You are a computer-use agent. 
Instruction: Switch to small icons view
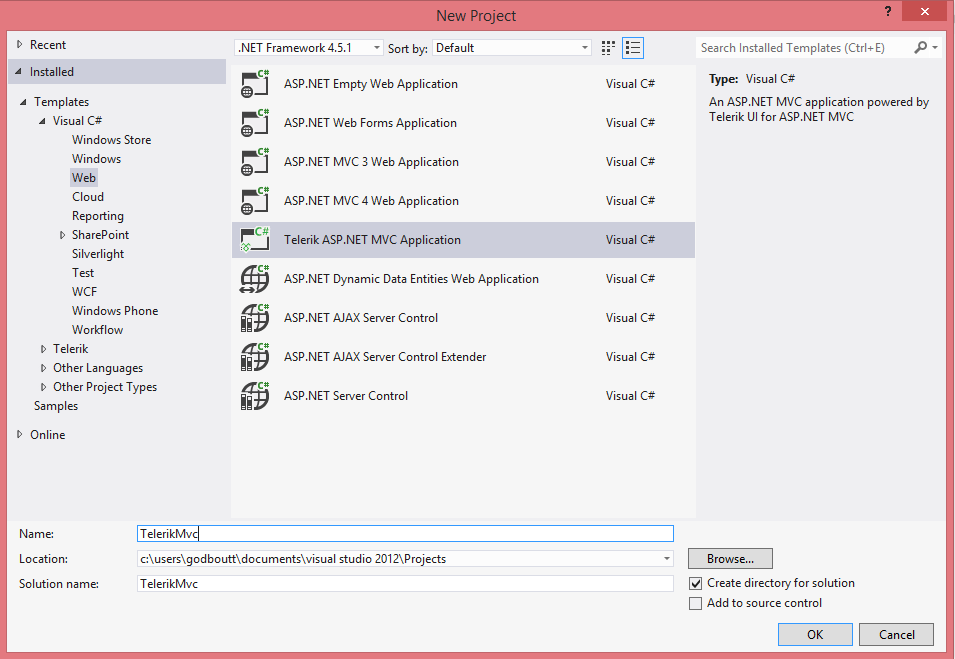coord(609,48)
